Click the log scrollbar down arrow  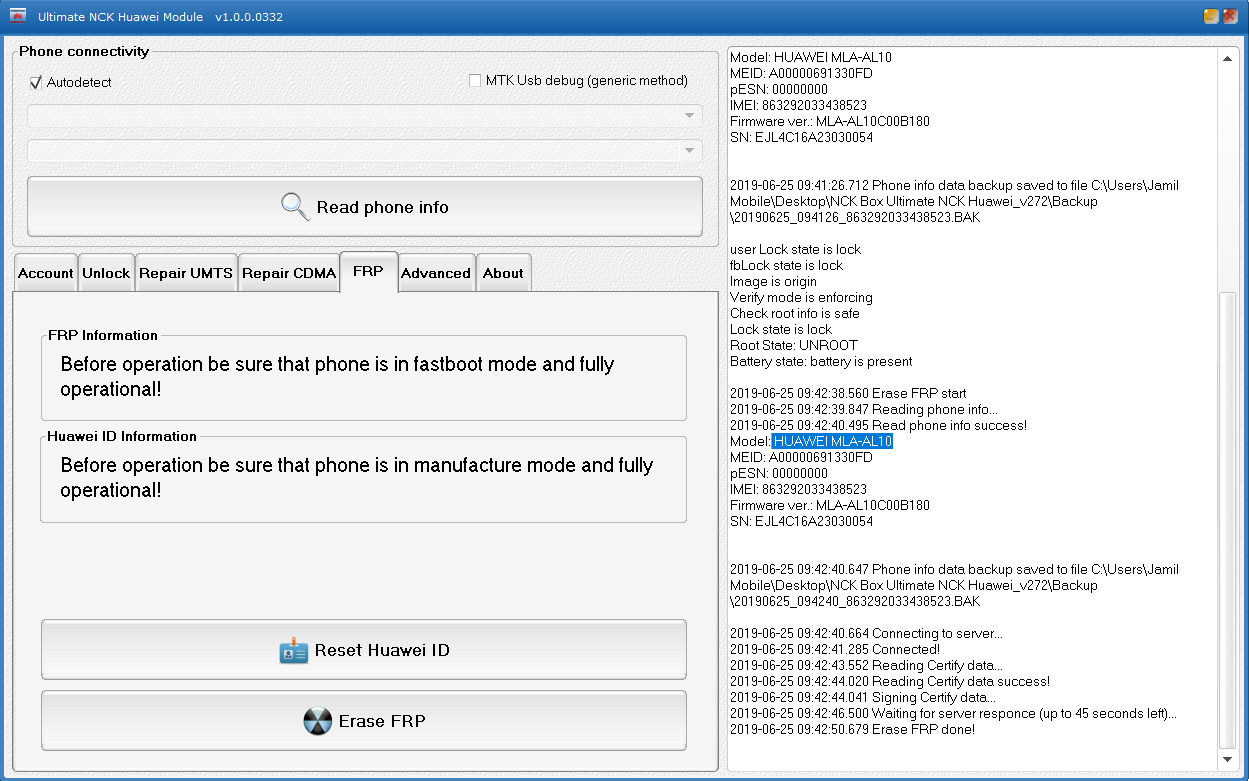tap(1228, 760)
